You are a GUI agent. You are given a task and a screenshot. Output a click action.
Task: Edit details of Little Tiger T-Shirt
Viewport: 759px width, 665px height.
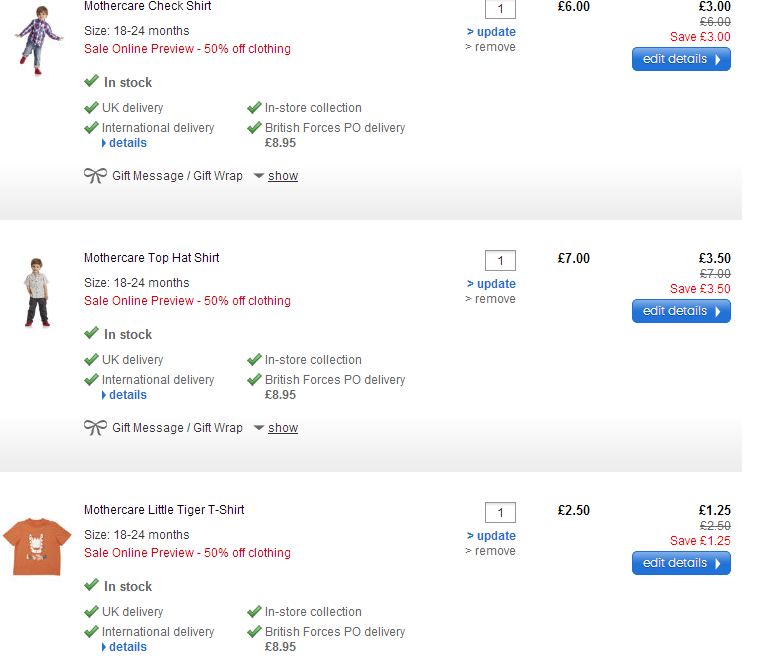click(680, 563)
